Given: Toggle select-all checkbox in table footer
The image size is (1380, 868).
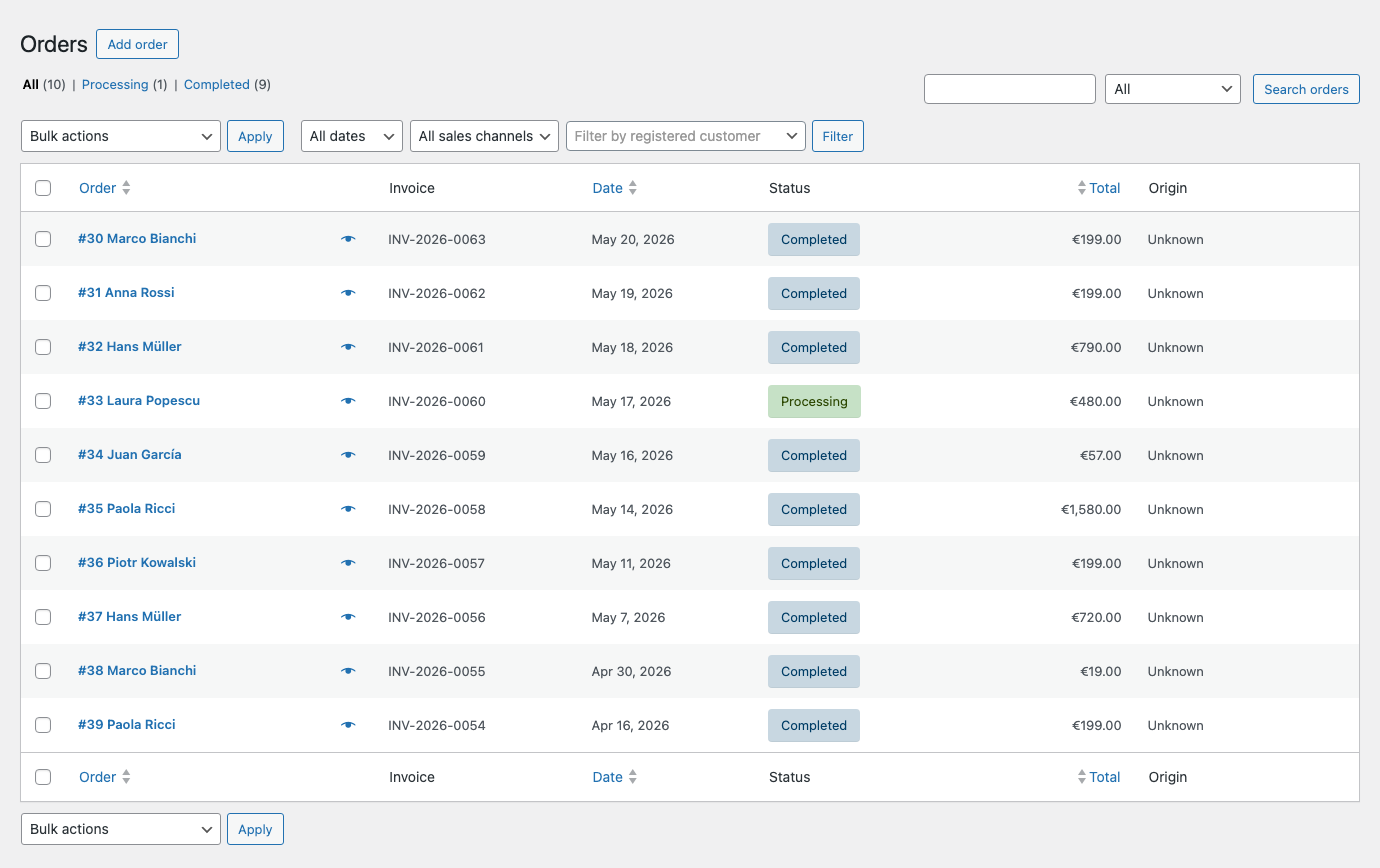Looking at the screenshot, I should (x=43, y=777).
